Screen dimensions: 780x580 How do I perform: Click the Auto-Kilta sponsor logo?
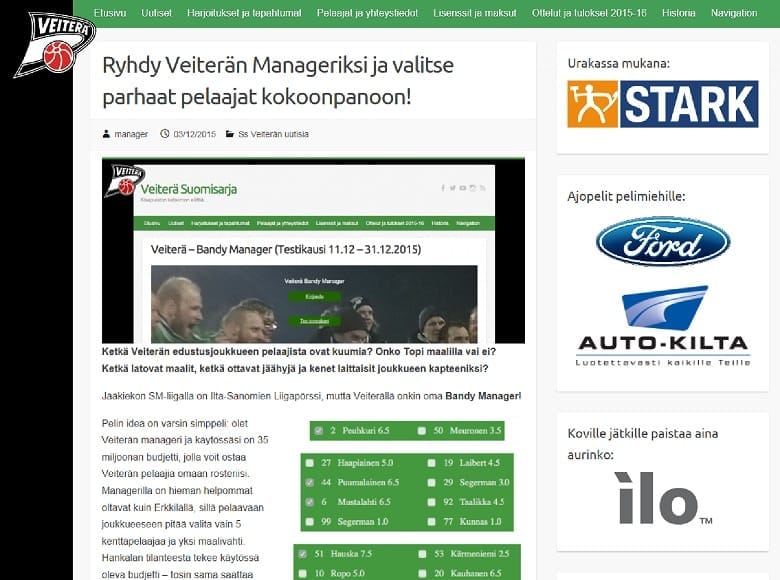pyautogui.click(x=662, y=325)
